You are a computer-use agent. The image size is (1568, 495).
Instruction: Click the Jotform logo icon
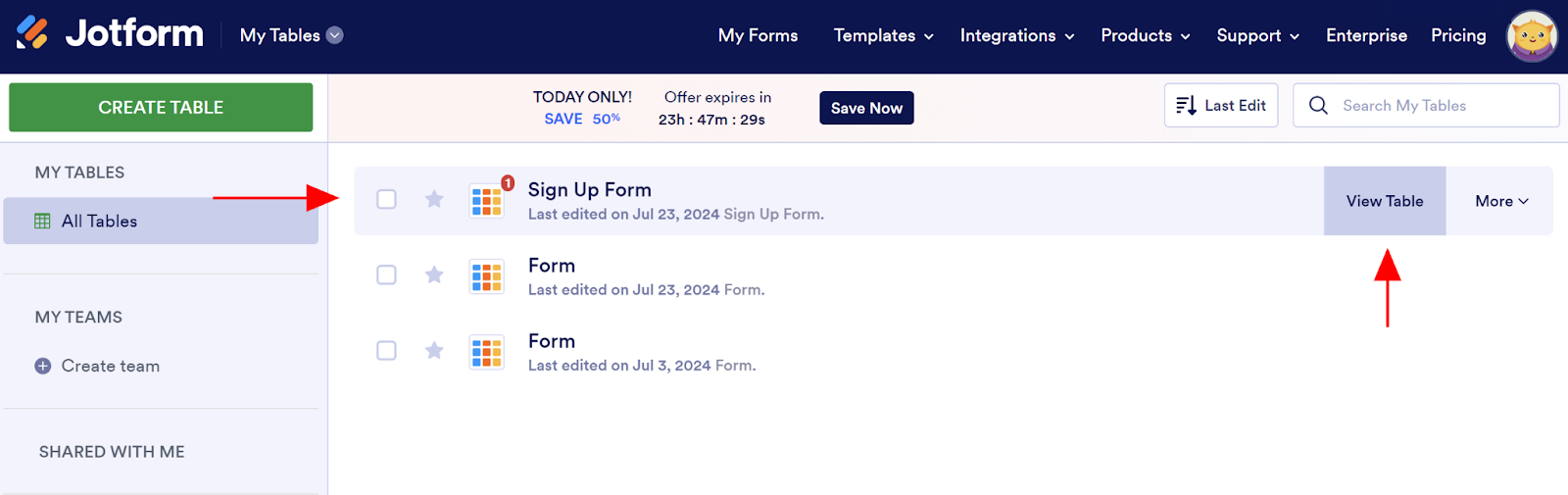(32, 33)
